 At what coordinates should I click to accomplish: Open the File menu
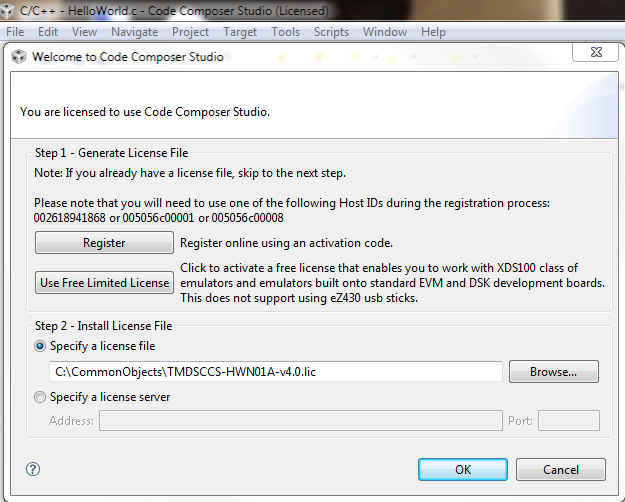tap(15, 32)
